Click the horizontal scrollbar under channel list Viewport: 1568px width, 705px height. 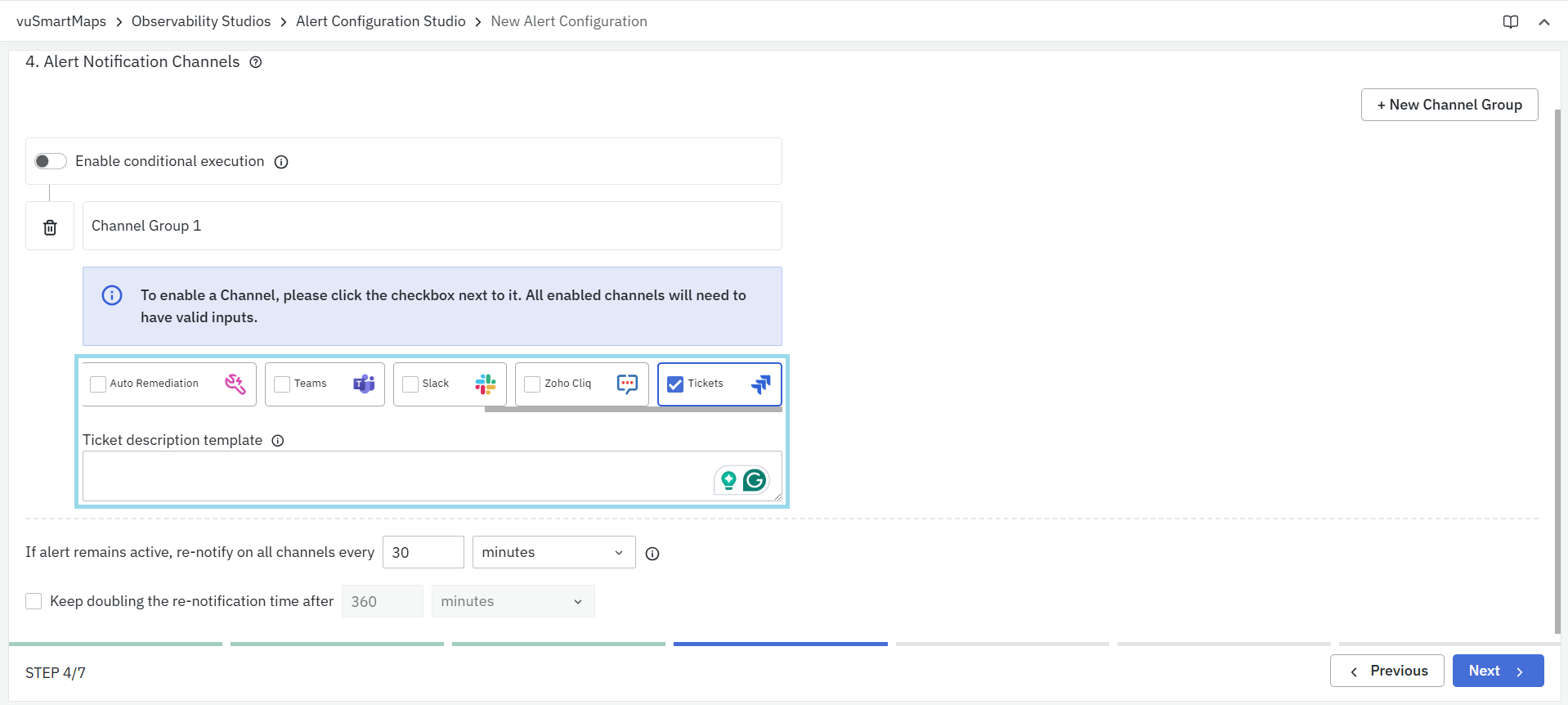coord(633,409)
